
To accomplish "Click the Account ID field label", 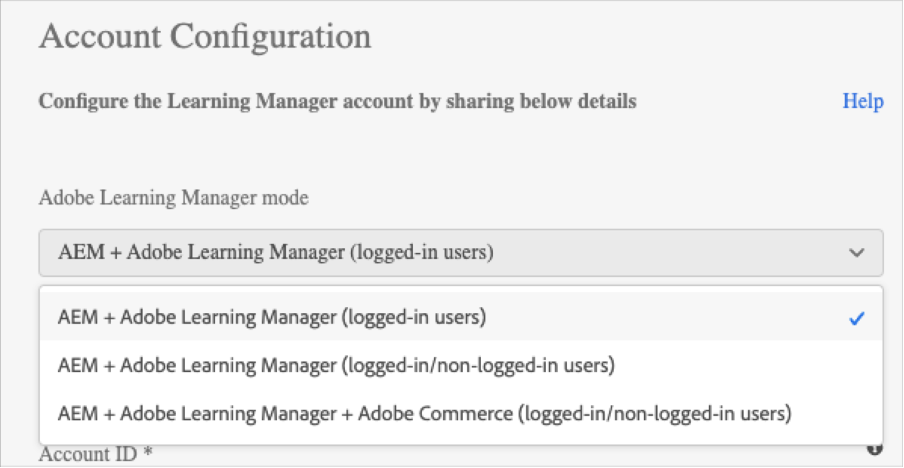I will [x=90, y=454].
